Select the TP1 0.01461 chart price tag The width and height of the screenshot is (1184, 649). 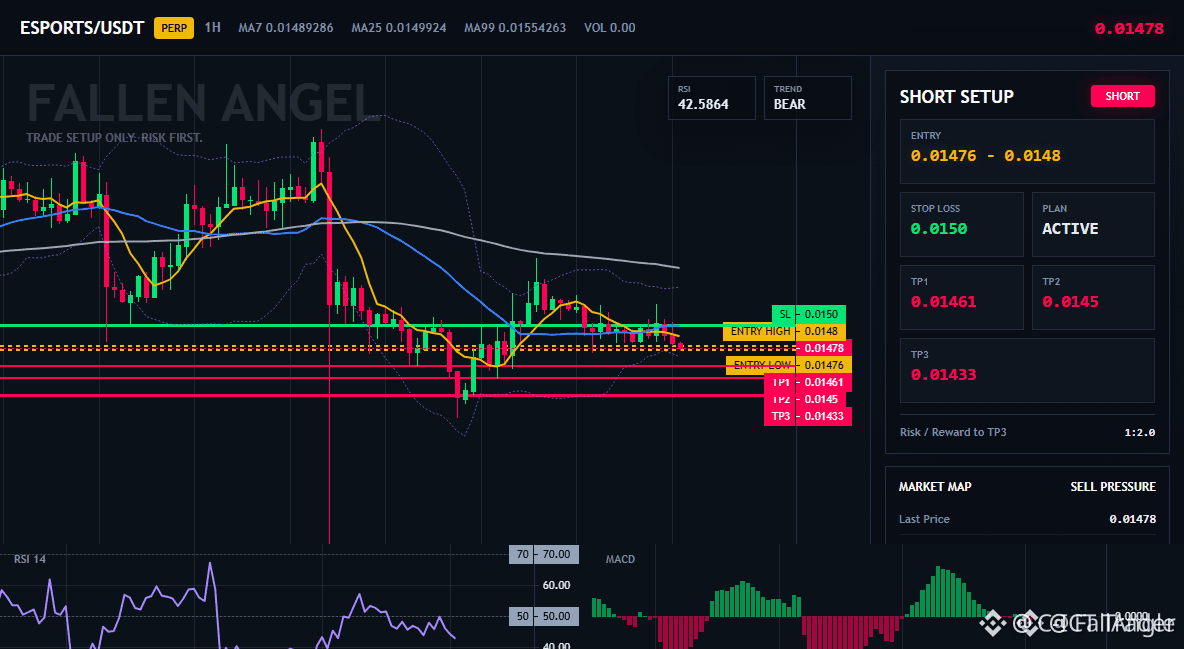808,382
